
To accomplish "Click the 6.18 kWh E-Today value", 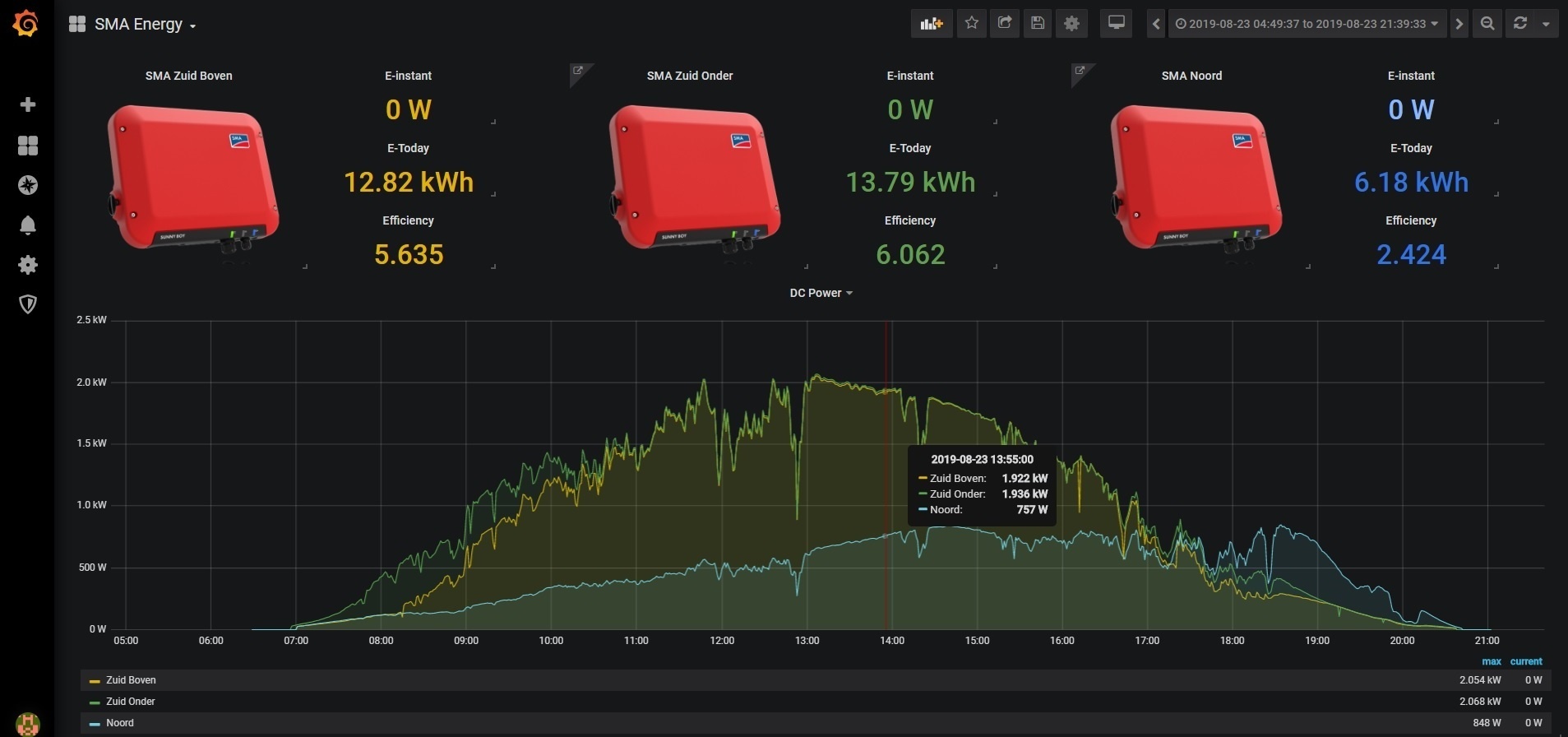I will [1411, 182].
